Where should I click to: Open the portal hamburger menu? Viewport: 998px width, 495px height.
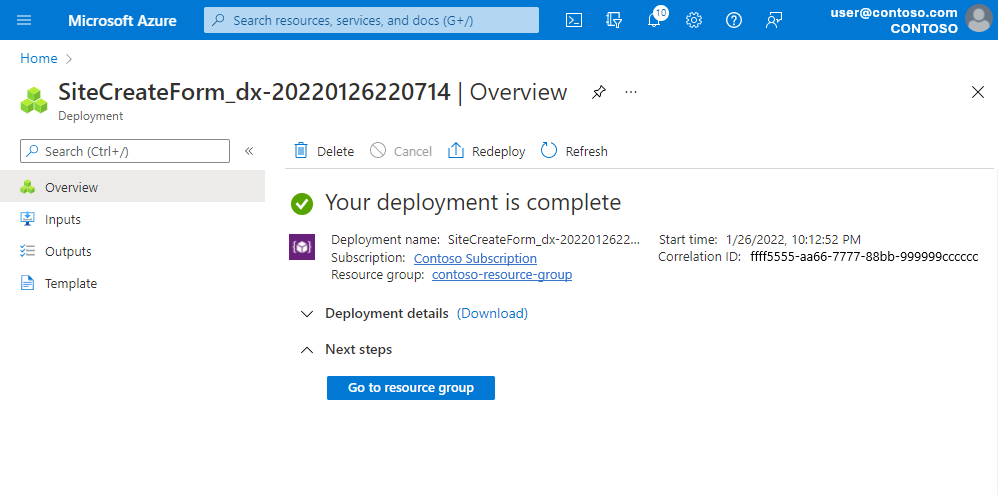coord(24,20)
